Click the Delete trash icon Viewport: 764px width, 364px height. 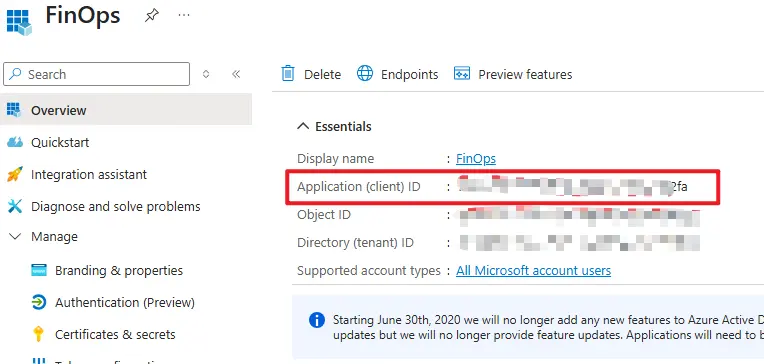click(x=288, y=74)
